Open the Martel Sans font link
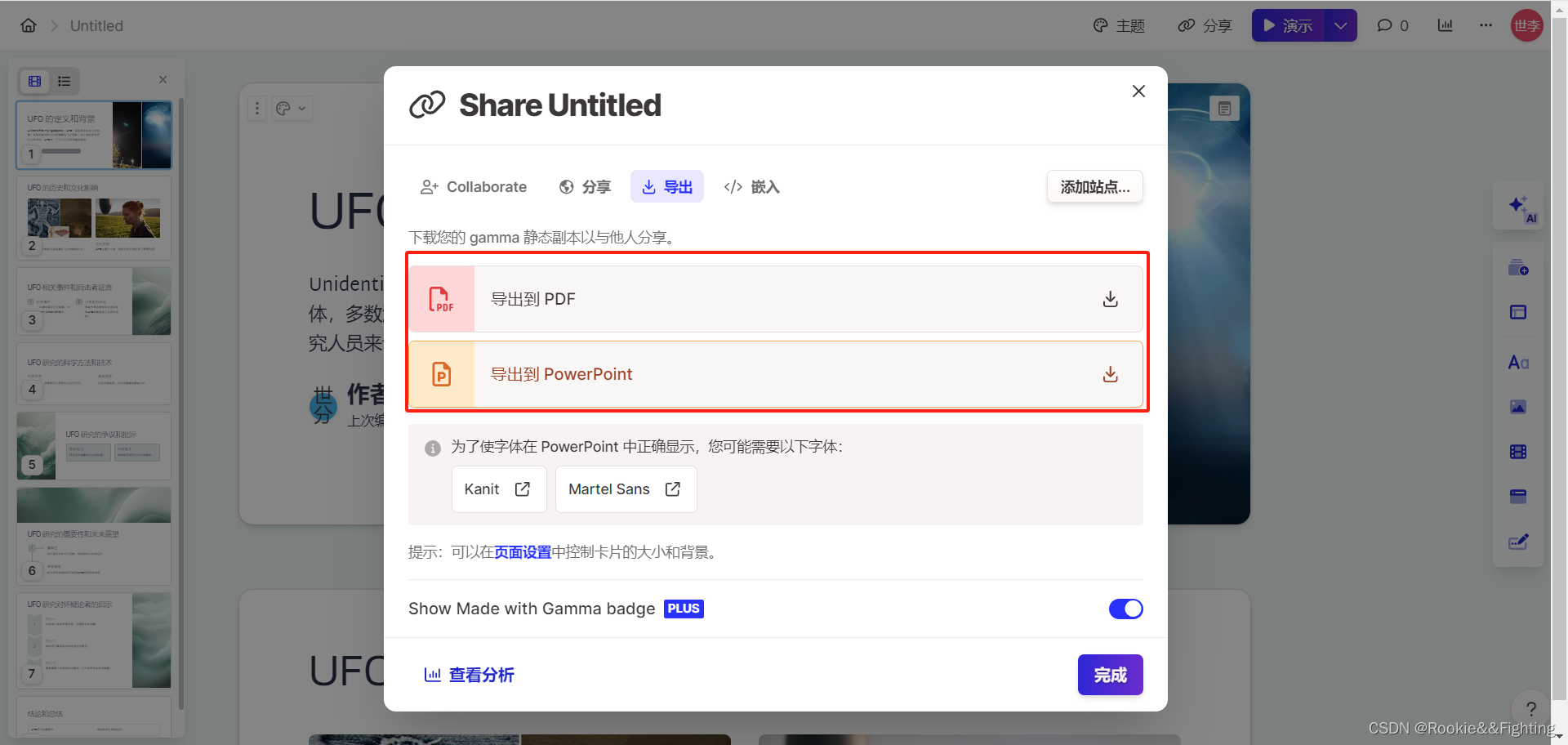The width and height of the screenshot is (1568, 745). 626,489
